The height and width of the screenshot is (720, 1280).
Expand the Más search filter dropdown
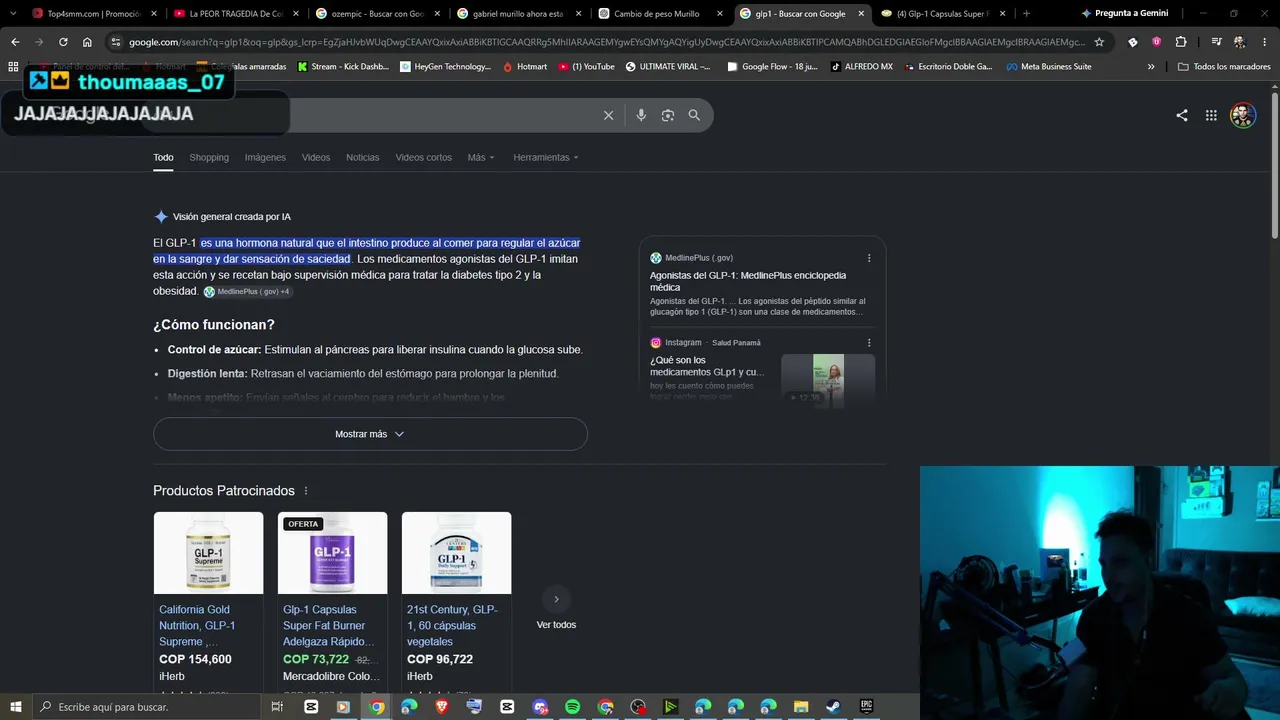pos(481,157)
